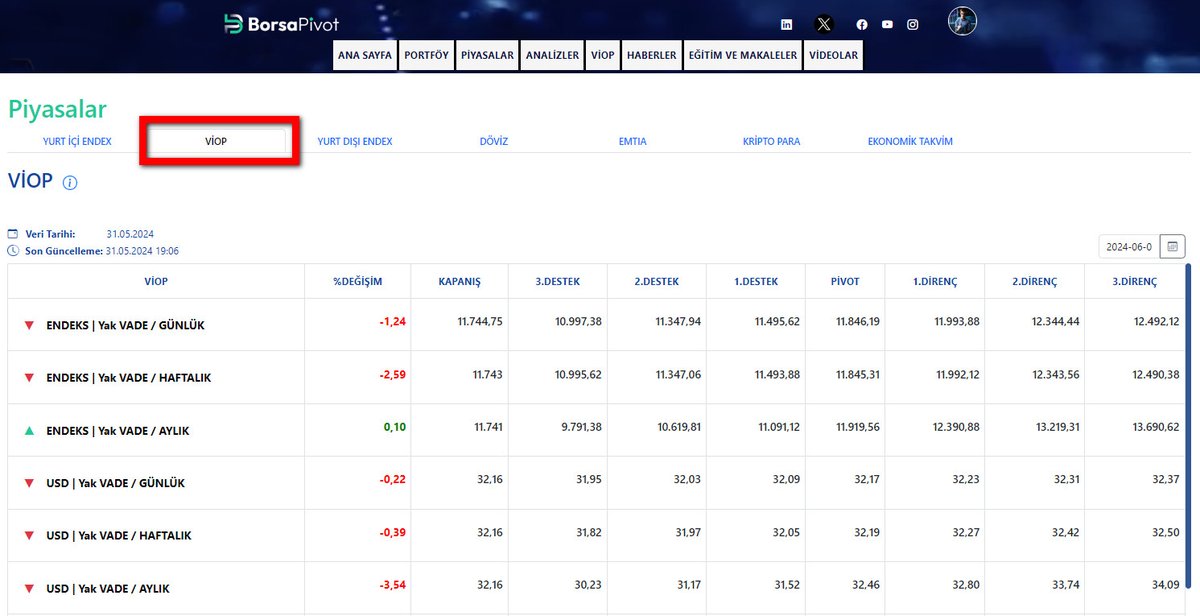Viewport: 1200px width, 616px height.
Task: Open the PORTFÖY menu
Action: click(427, 56)
